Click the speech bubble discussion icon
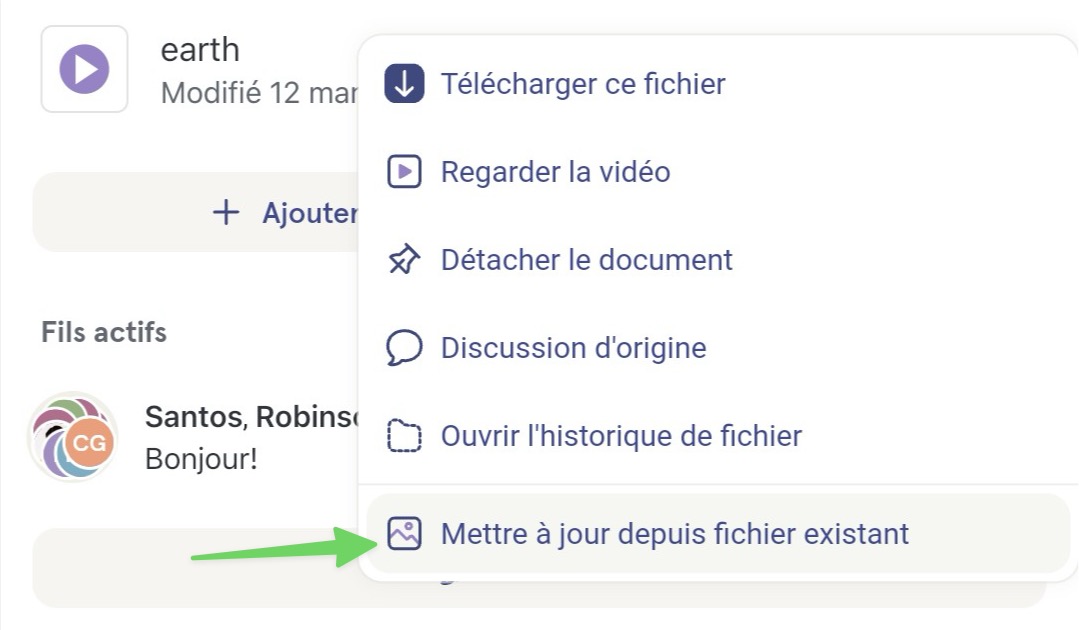This screenshot has width=1079, height=630. [404, 347]
